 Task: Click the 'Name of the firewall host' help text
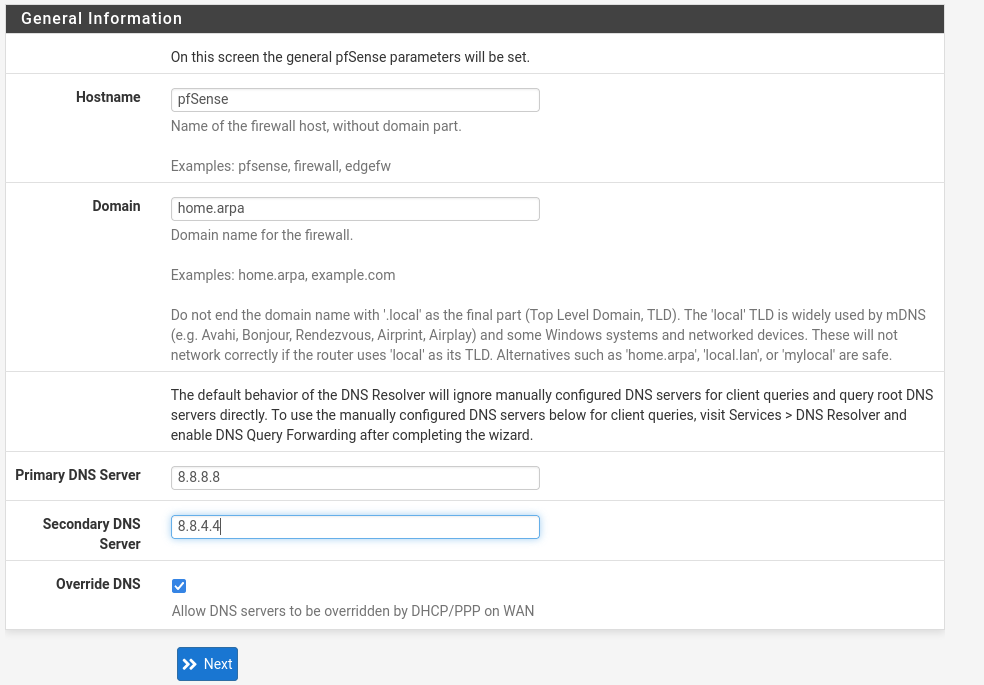(x=316, y=127)
